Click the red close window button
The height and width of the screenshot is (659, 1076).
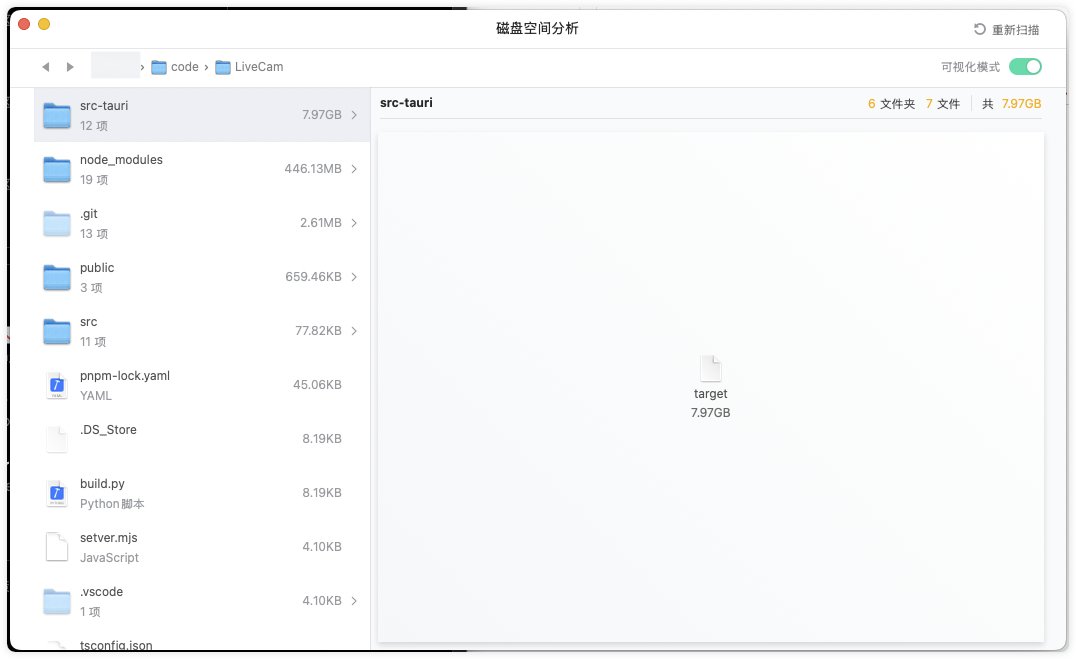point(24,24)
